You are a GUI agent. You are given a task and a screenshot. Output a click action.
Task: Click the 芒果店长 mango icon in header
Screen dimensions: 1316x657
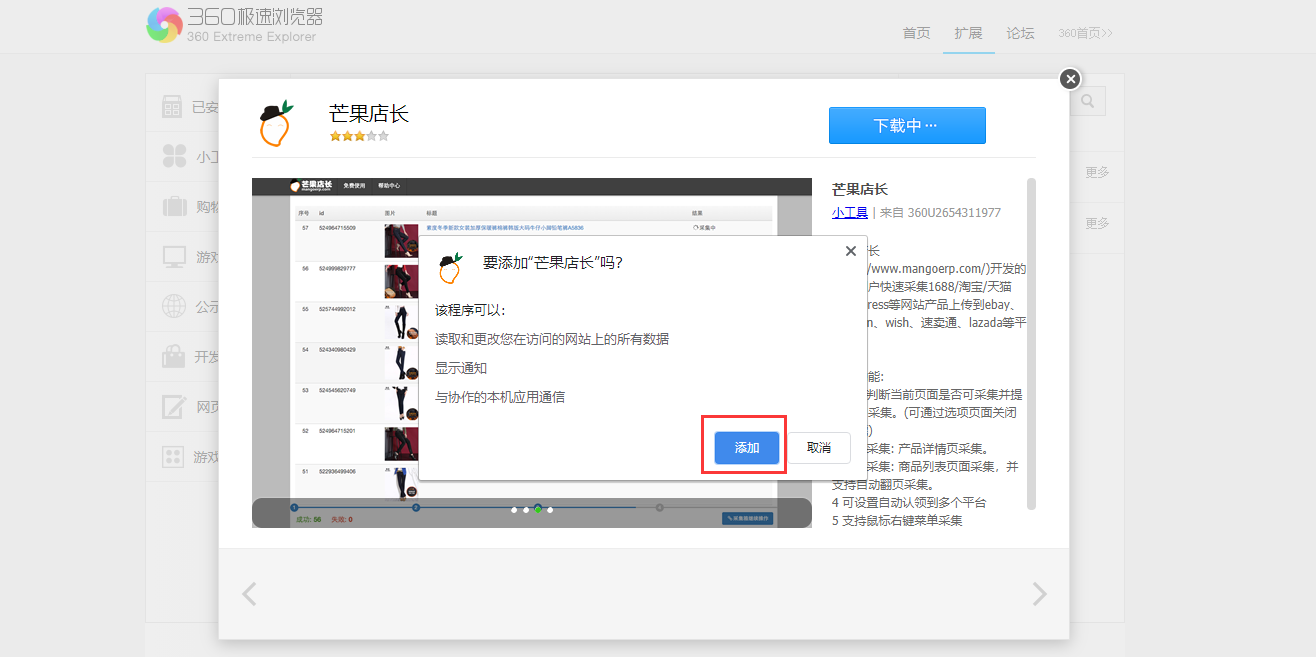tap(275, 124)
